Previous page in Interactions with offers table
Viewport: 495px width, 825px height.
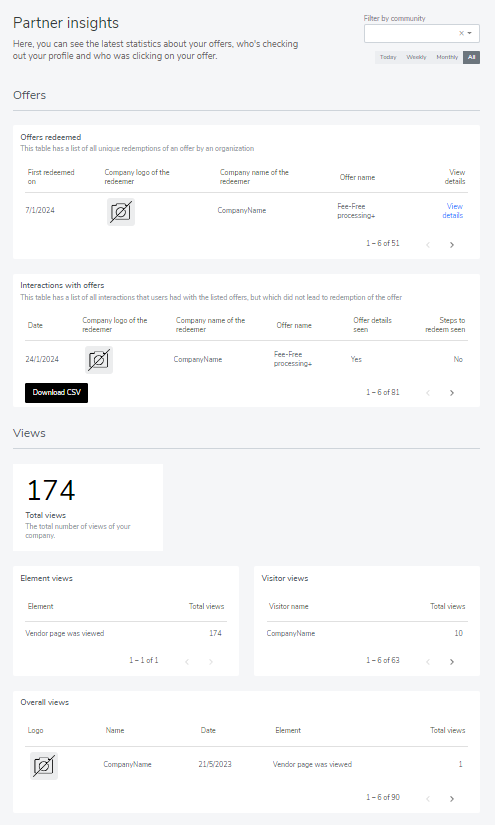(428, 393)
